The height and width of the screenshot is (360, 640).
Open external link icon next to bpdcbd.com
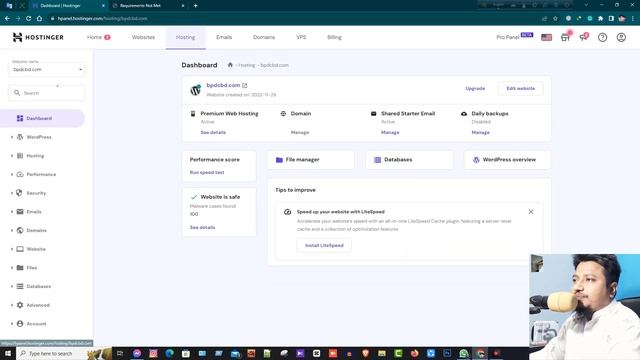pos(244,85)
